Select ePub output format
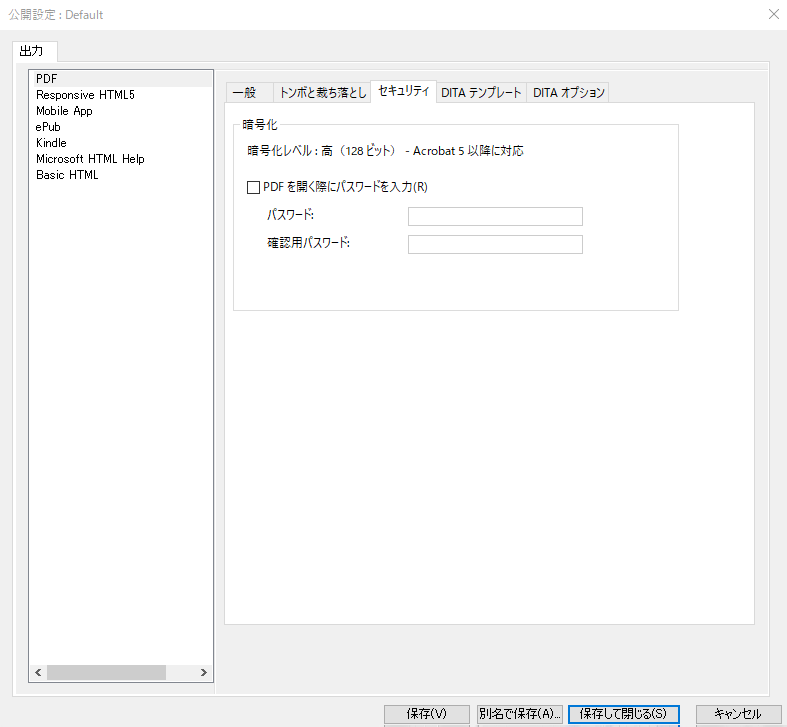Viewport: 787px width, 727px height. pos(49,127)
